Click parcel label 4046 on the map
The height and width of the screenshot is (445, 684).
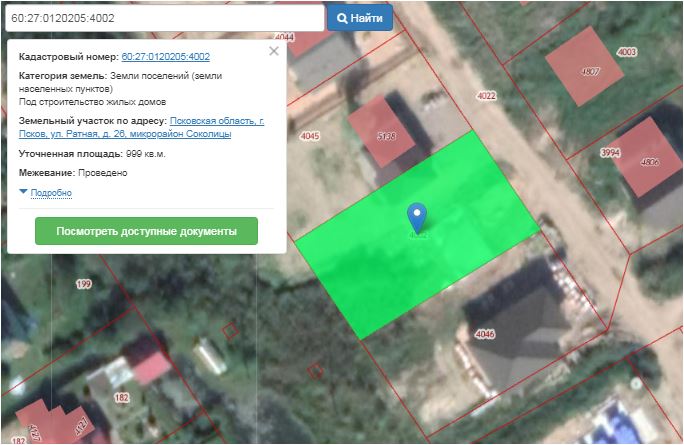tap(485, 333)
